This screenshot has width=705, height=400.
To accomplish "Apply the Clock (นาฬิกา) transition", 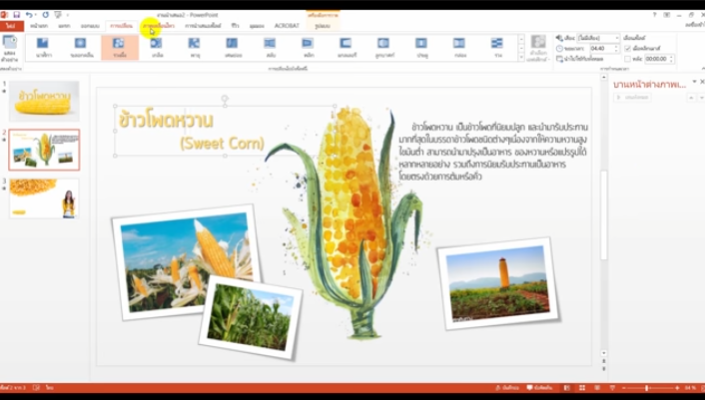I will (x=42, y=48).
